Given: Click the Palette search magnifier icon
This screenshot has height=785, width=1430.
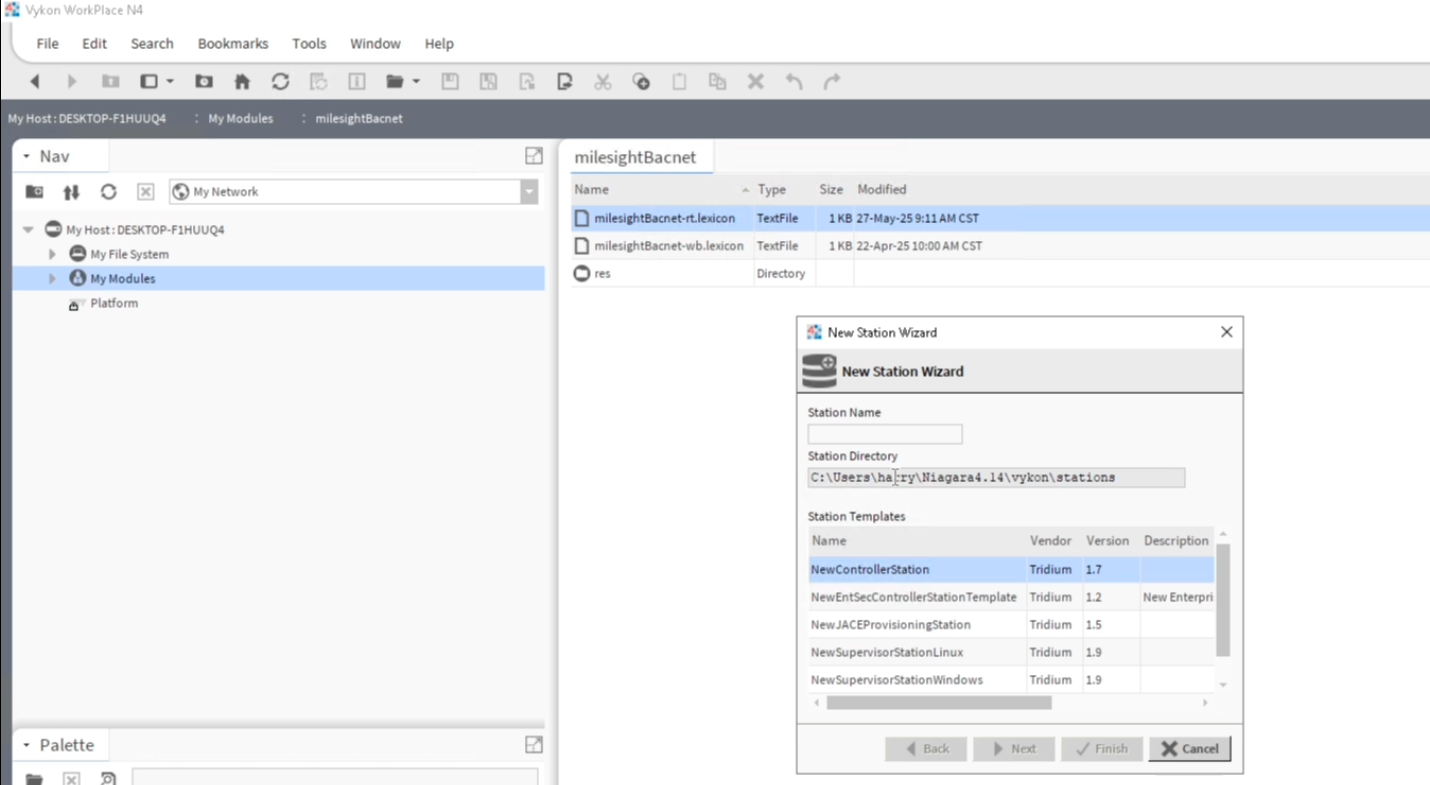Looking at the screenshot, I should click(x=108, y=779).
